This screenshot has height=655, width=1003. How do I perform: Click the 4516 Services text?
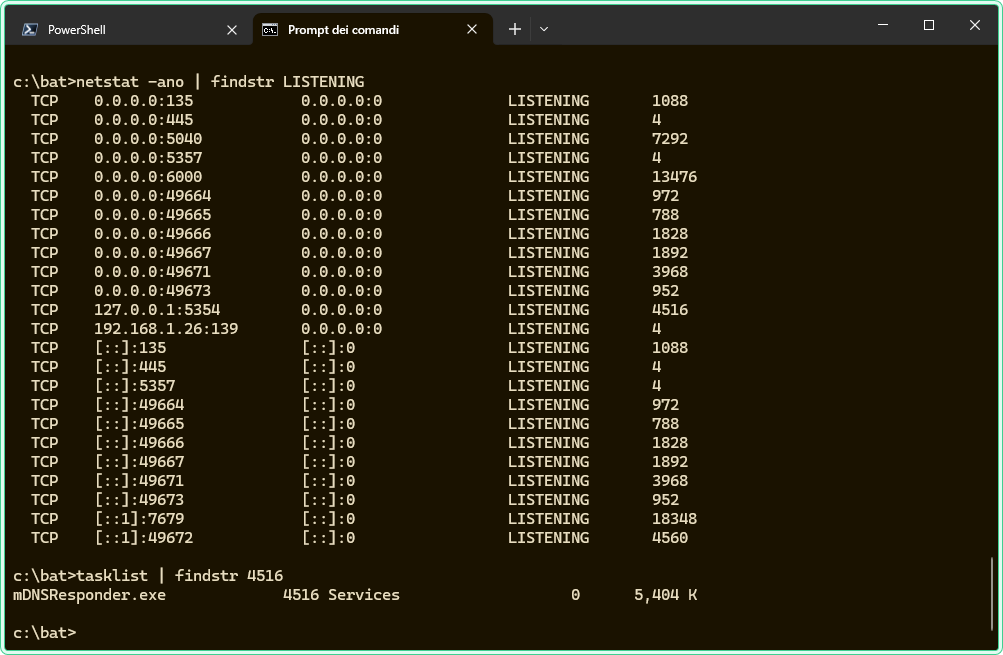[x=341, y=595]
